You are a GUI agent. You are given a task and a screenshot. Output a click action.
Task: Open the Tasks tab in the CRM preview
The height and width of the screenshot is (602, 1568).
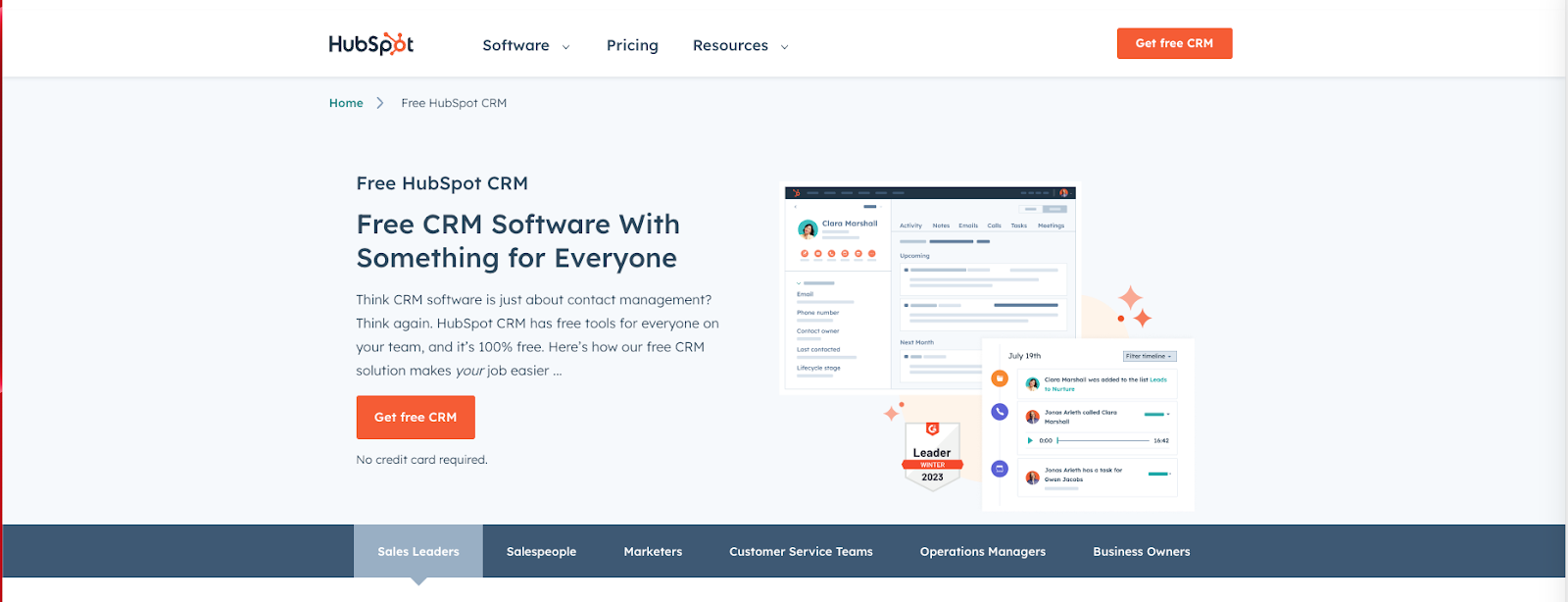(x=1019, y=226)
